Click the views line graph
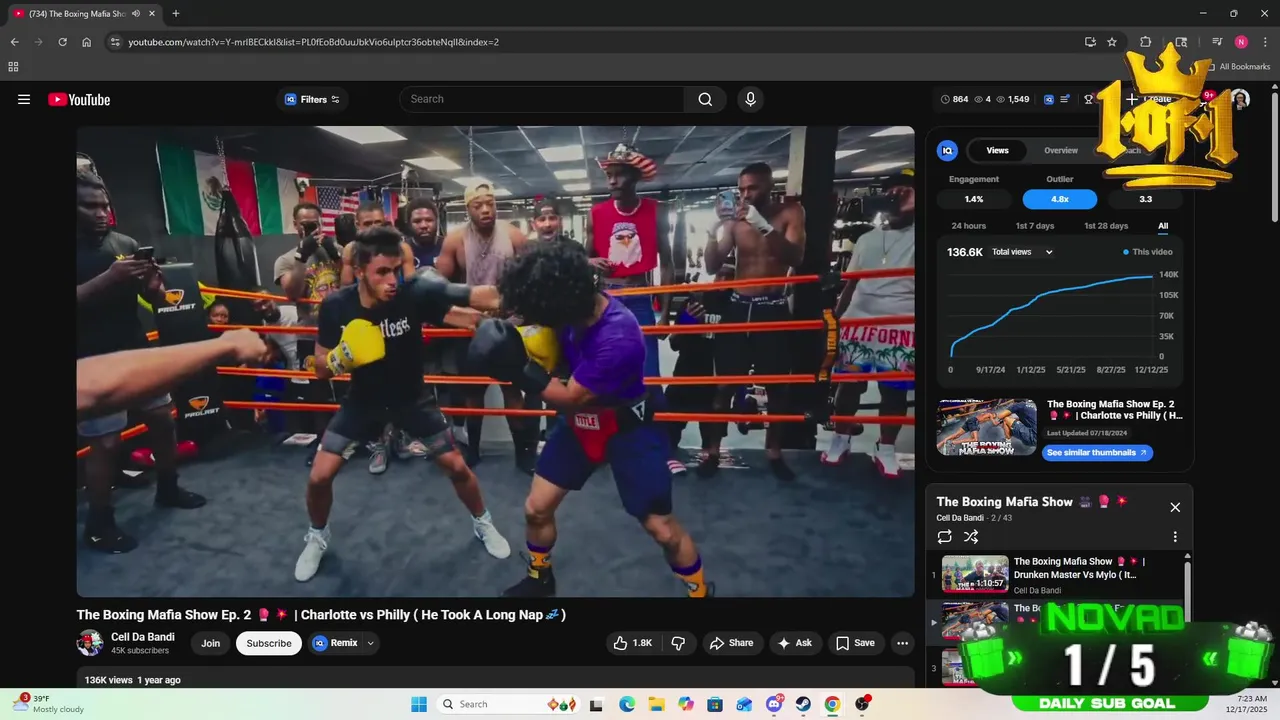 pyautogui.click(x=1052, y=315)
